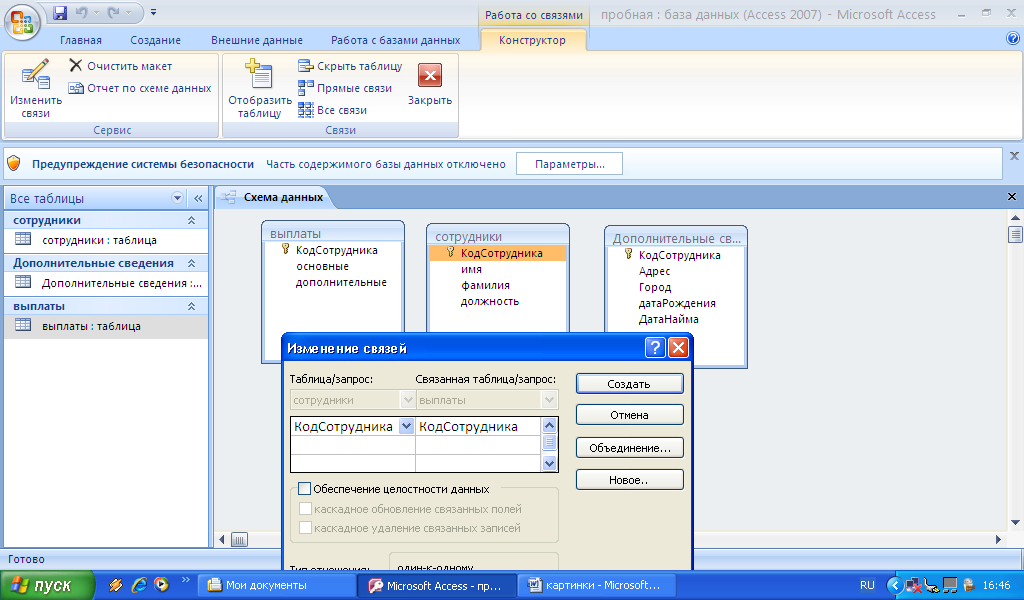Collapse the Дополнительные сведения group
Image resolution: width=1024 pixels, height=600 pixels.
click(191, 263)
